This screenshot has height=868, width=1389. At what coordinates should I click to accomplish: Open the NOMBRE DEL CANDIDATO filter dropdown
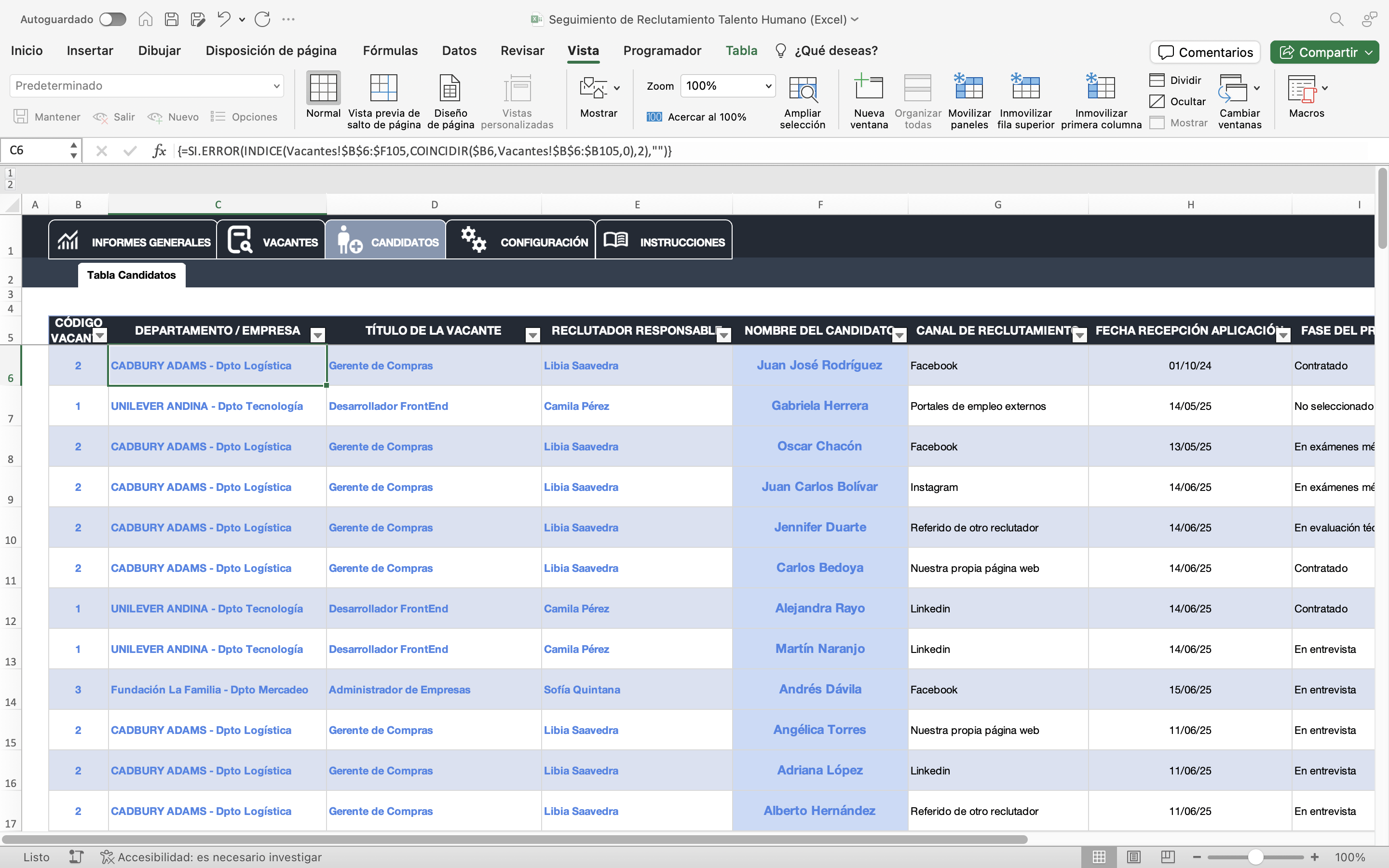(x=899, y=335)
